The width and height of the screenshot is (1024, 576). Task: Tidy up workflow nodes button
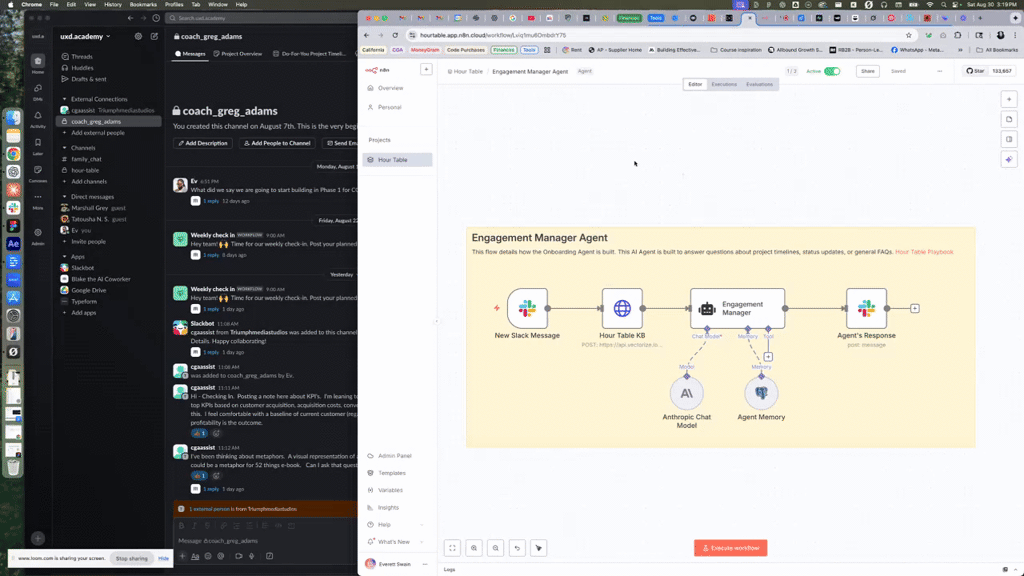539,548
